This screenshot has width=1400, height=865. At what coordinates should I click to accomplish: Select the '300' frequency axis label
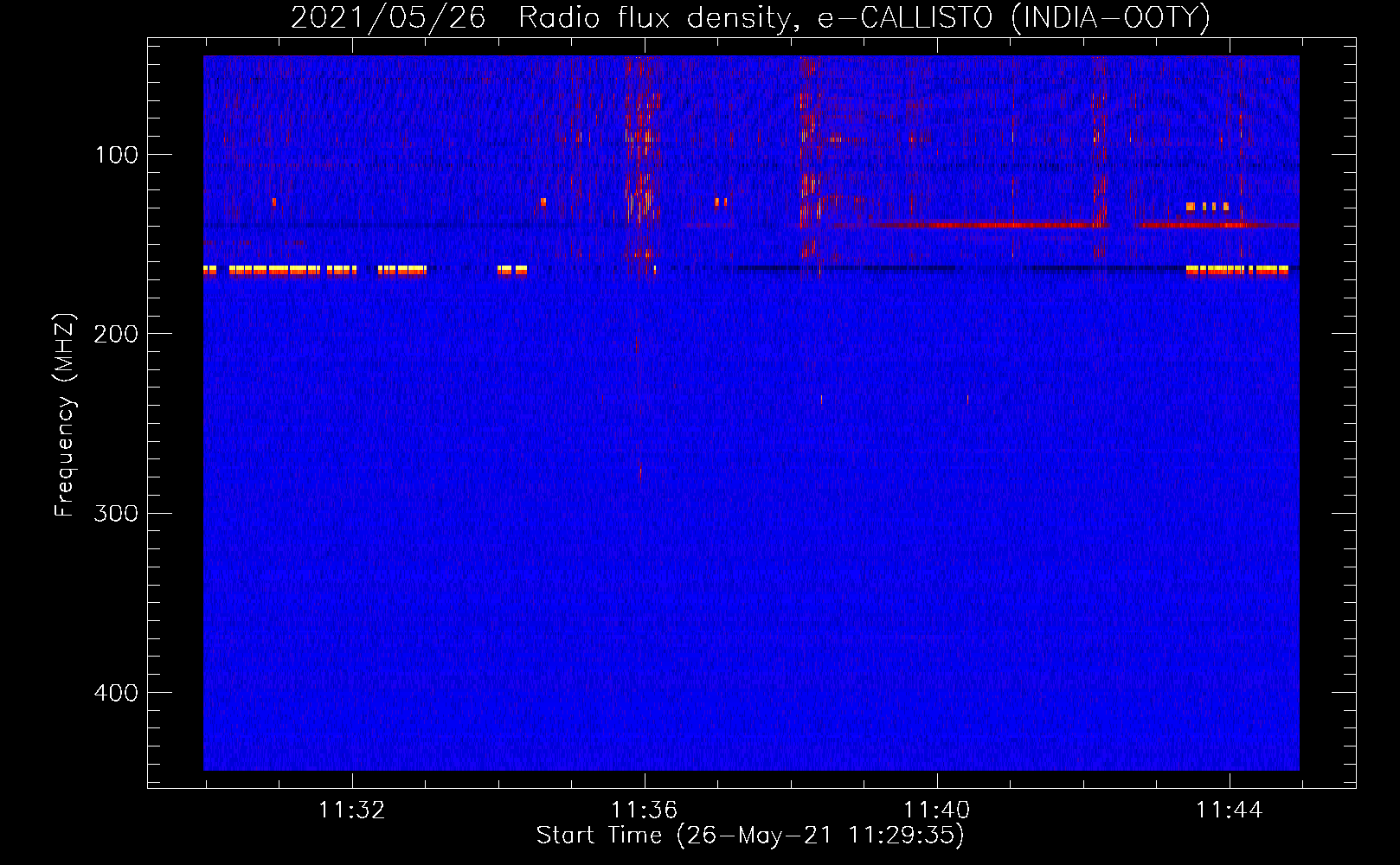click(x=116, y=513)
